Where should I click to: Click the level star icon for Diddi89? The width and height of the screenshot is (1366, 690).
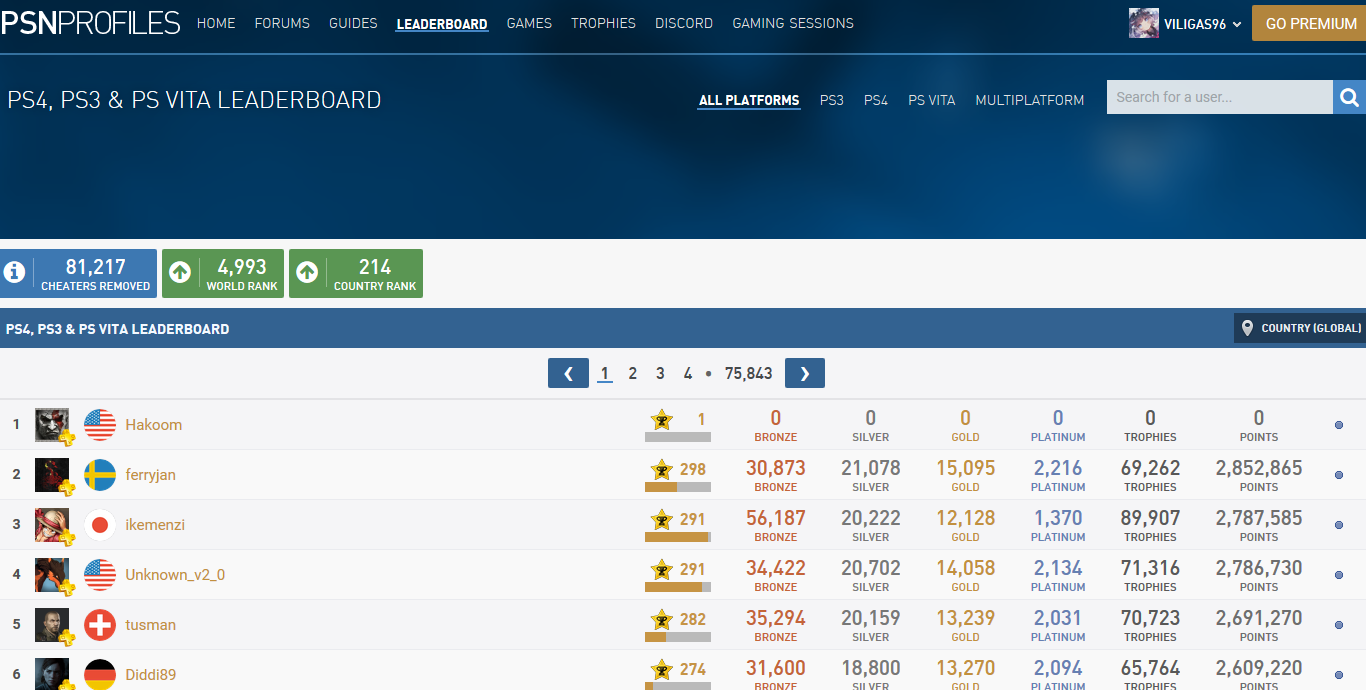[x=661, y=669]
